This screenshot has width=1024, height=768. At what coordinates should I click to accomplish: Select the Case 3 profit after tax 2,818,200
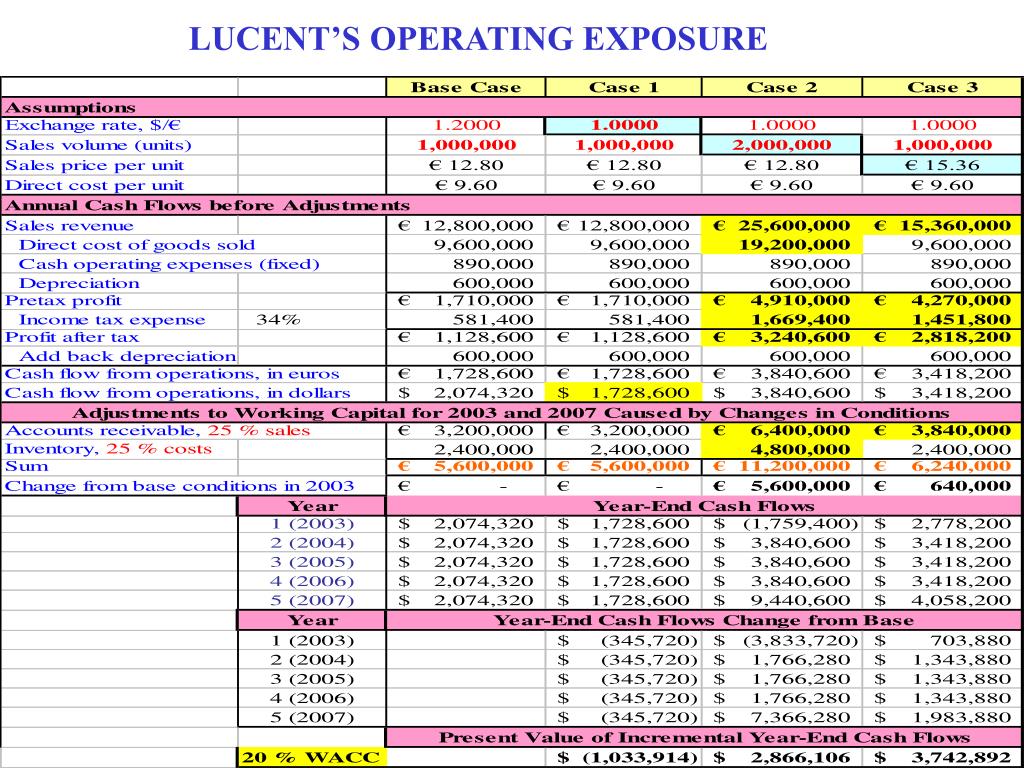click(x=942, y=338)
